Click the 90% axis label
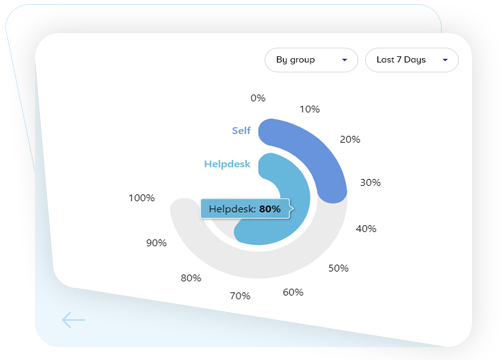Screen dimensions: 502x360 [156, 243]
